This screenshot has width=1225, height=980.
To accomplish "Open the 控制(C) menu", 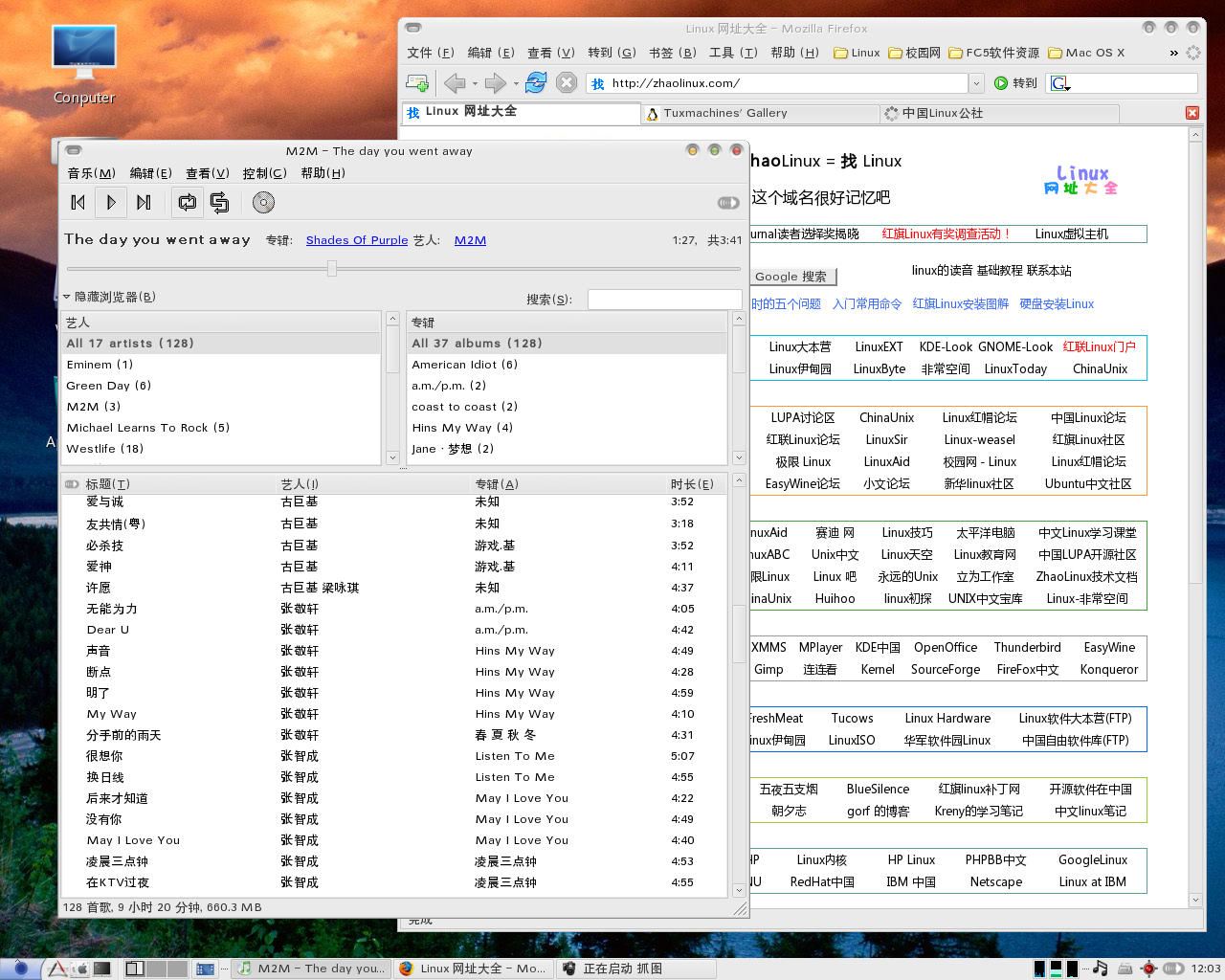I will [x=265, y=173].
